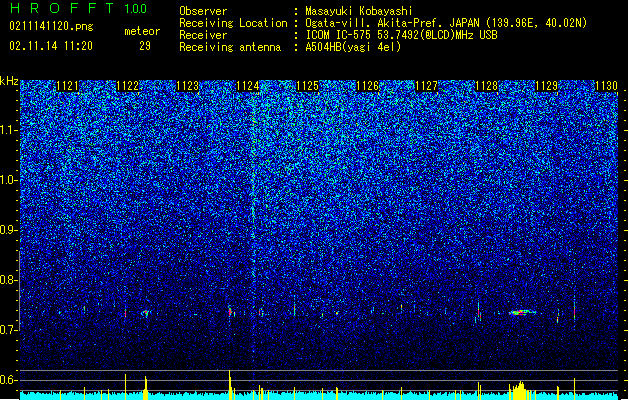Click the HROFFT 1.0.0 title text
629x400 pixels.
[78, 8]
